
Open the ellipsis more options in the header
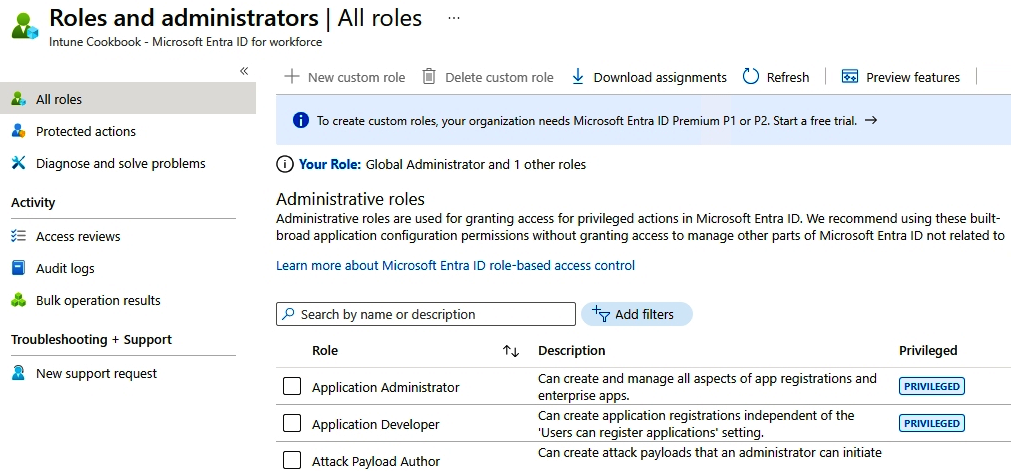[454, 18]
